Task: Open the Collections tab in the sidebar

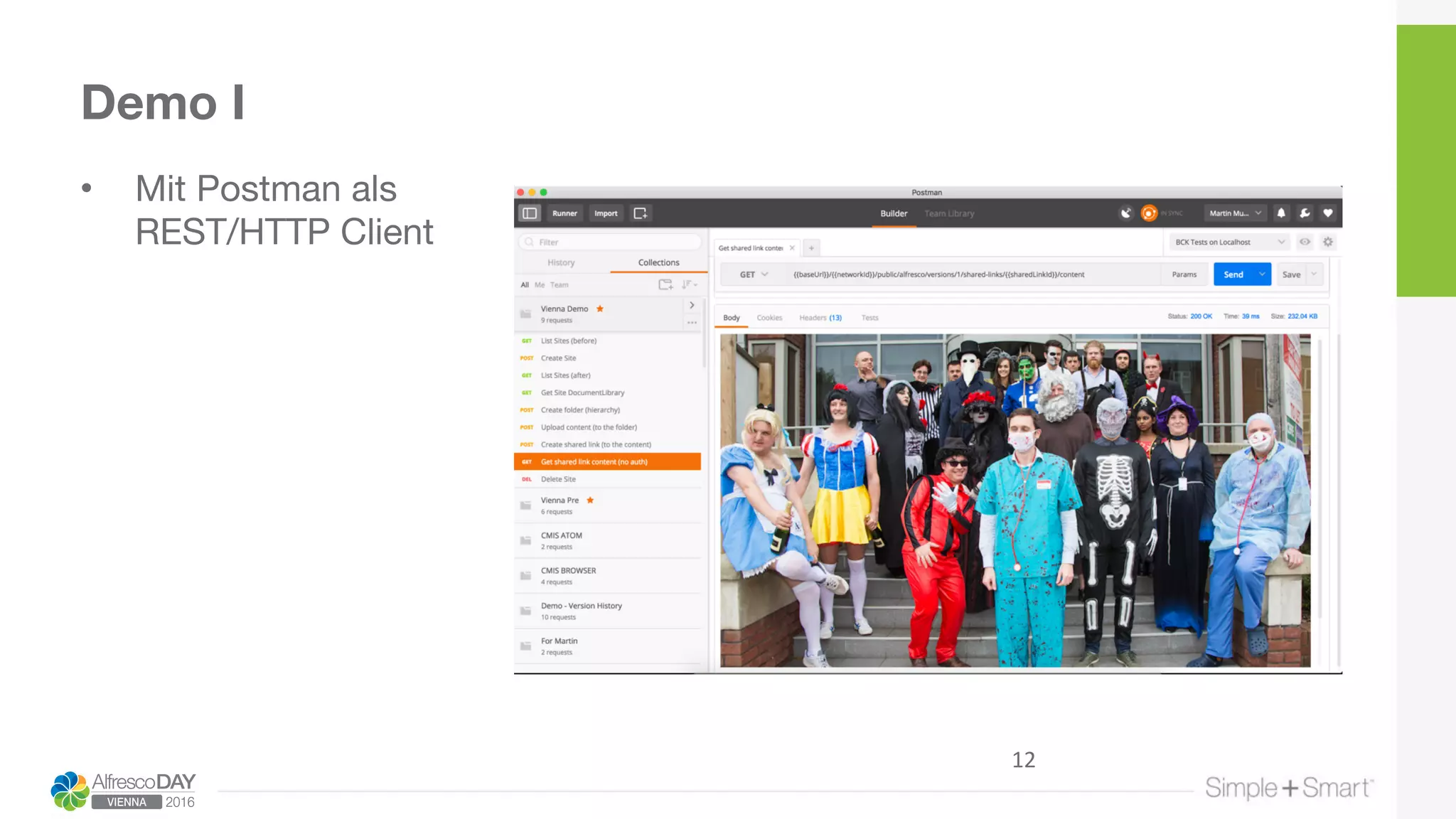Action: 658,263
